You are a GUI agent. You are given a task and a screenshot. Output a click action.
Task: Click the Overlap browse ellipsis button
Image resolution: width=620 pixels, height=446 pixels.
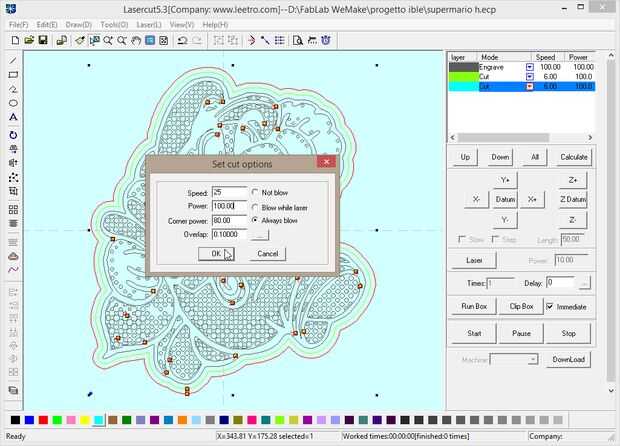[x=260, y=235]
